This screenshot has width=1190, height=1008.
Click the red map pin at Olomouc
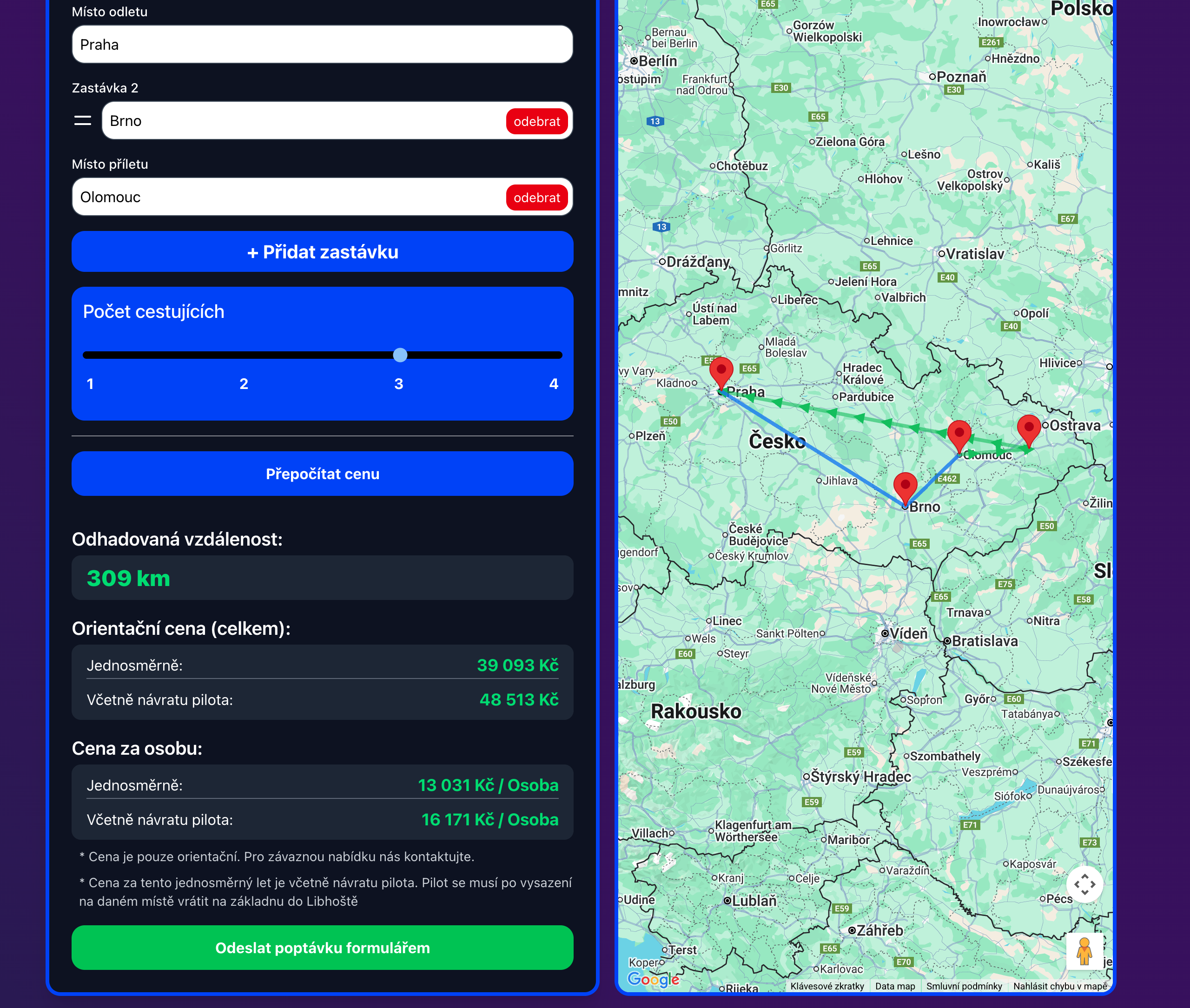point(959,434)
